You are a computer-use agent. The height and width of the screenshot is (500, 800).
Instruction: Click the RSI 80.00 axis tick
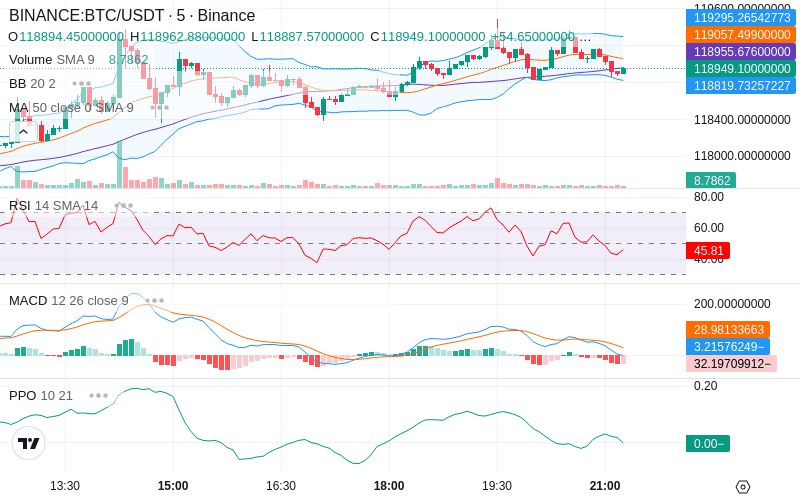point(709,197)
